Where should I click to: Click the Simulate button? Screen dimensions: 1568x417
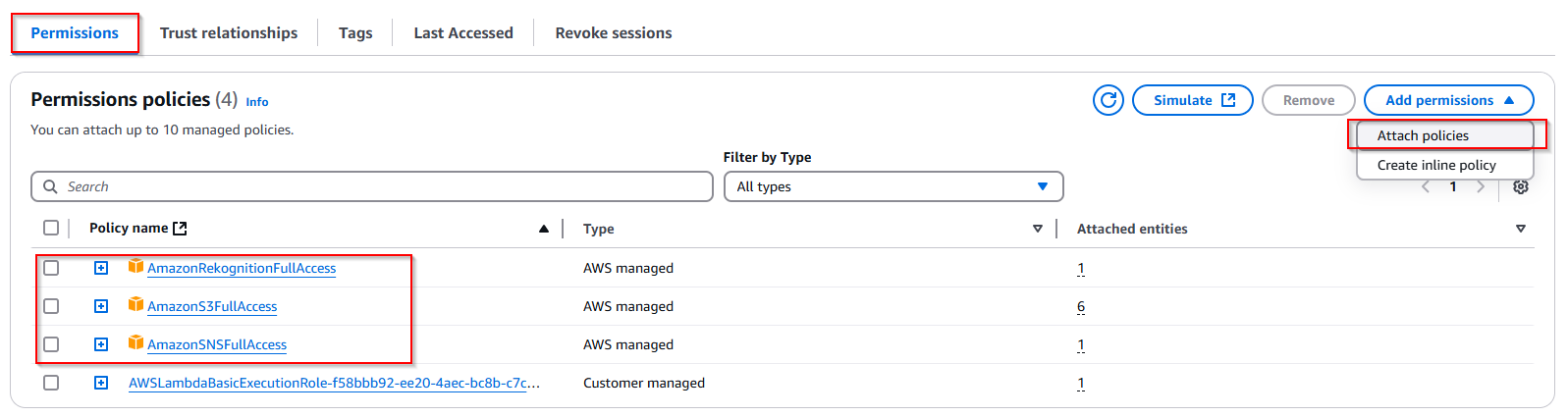(1193, 100)
